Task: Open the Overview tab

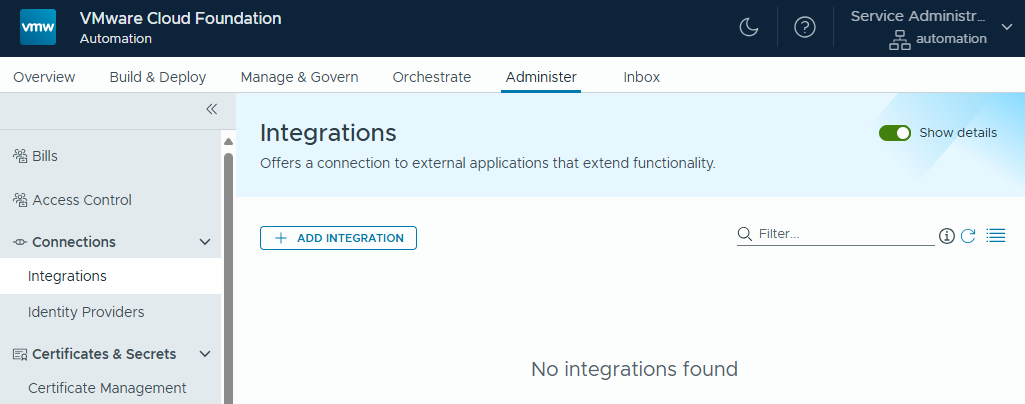Action: point(44,77)
